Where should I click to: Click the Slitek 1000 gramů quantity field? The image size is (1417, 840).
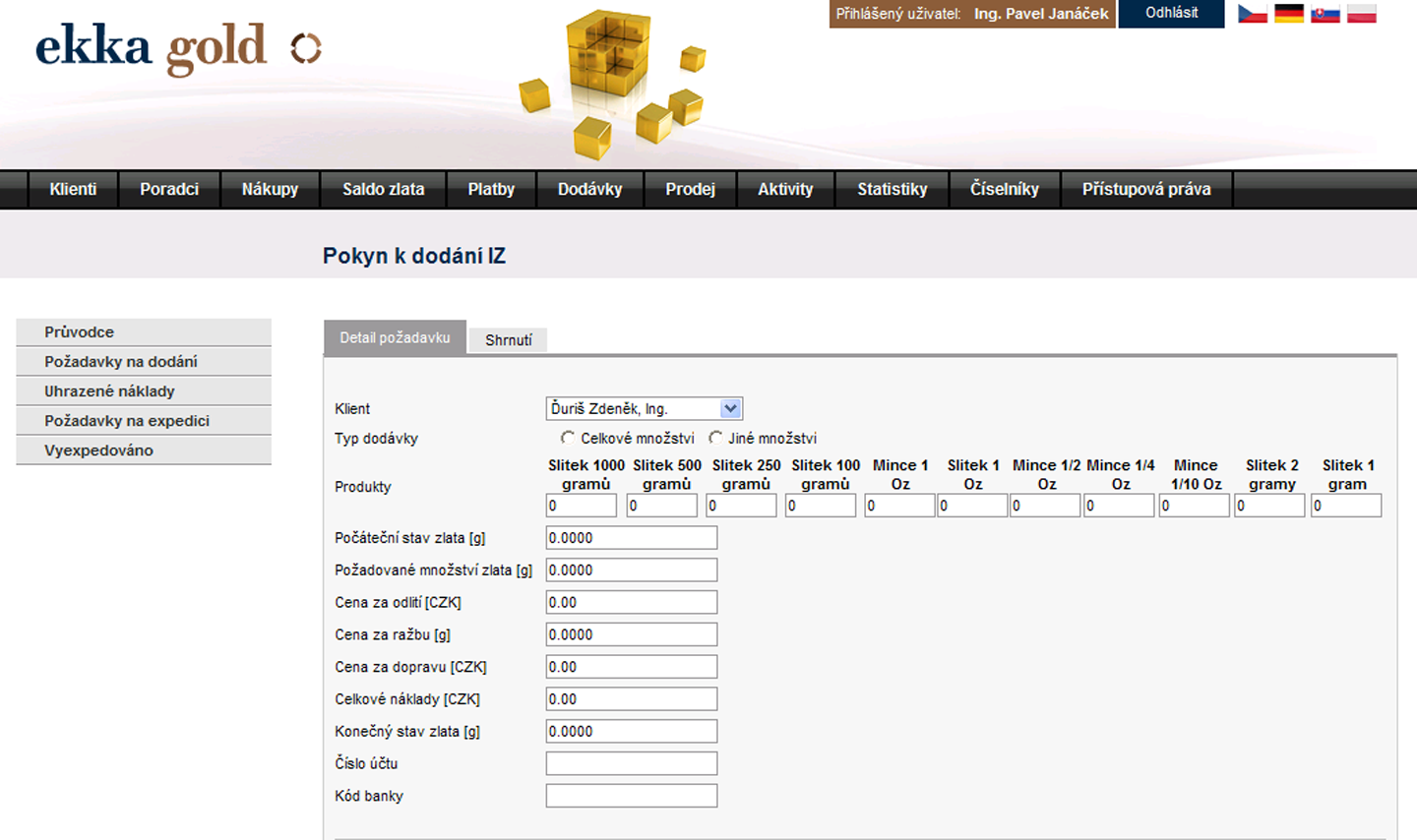click(x=582, y=506)
